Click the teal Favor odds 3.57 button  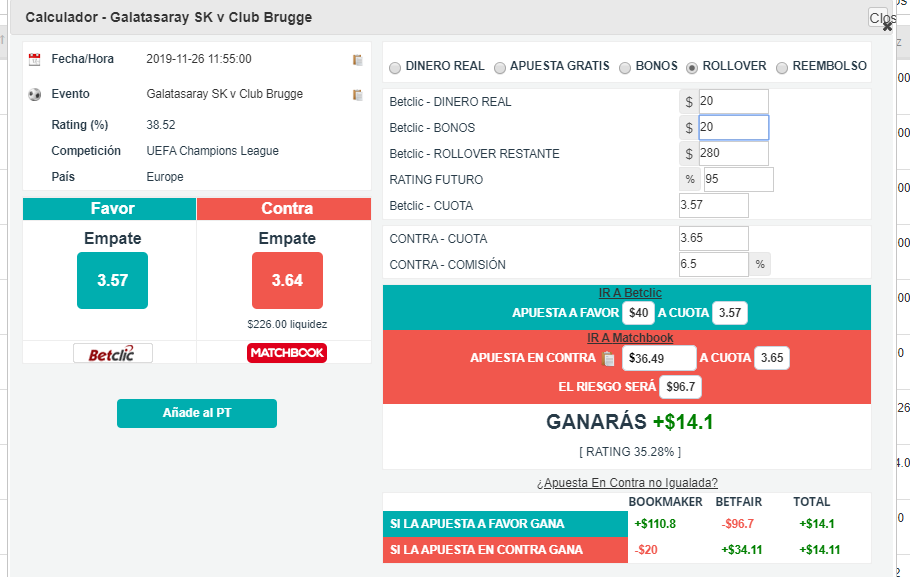tap(113, 280)
